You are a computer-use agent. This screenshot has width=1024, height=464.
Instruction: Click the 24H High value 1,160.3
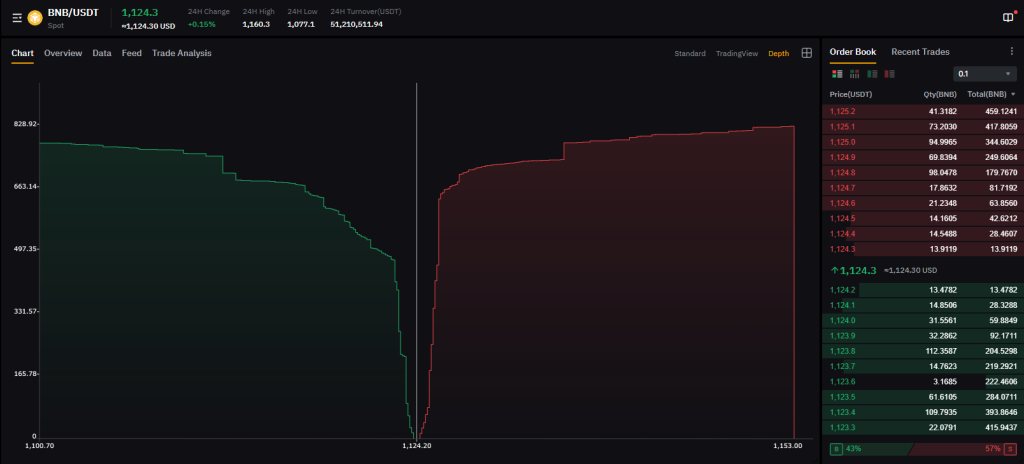coord(256,24)
